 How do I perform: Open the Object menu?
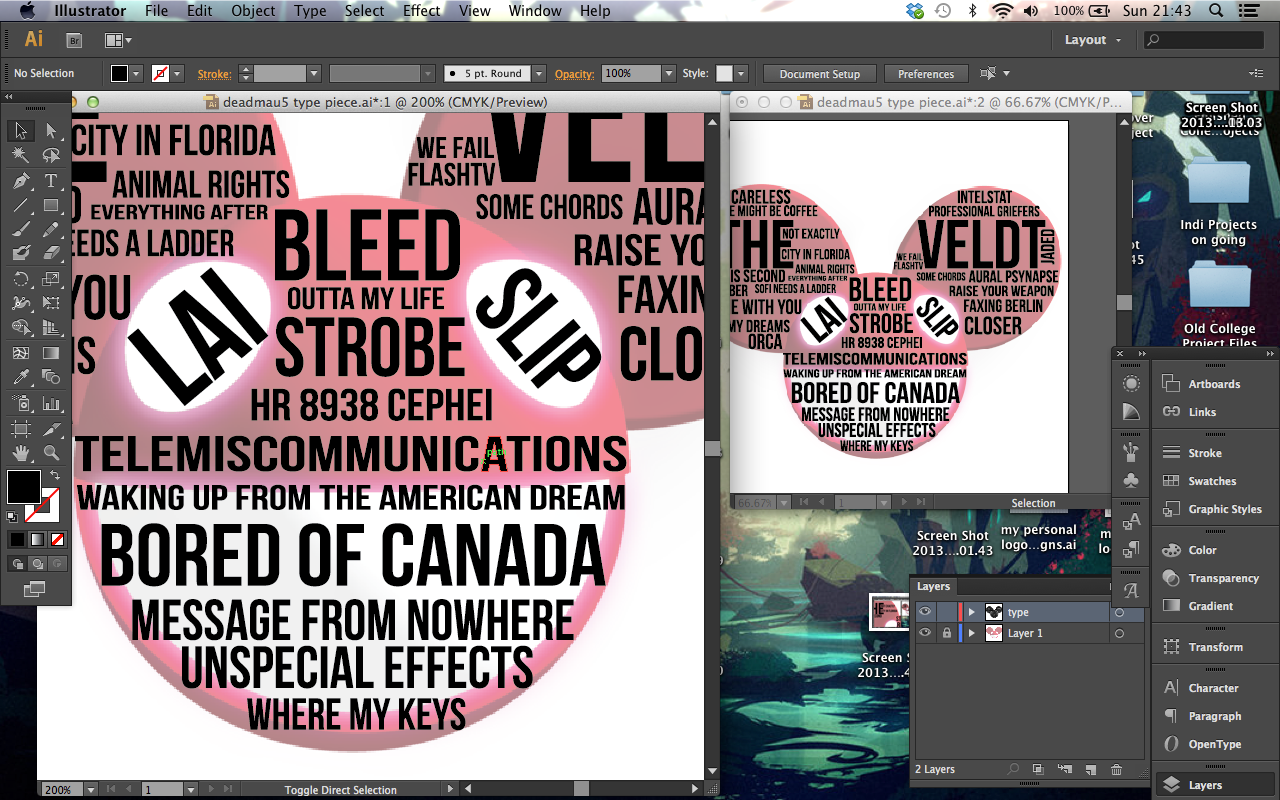[253, 11]
